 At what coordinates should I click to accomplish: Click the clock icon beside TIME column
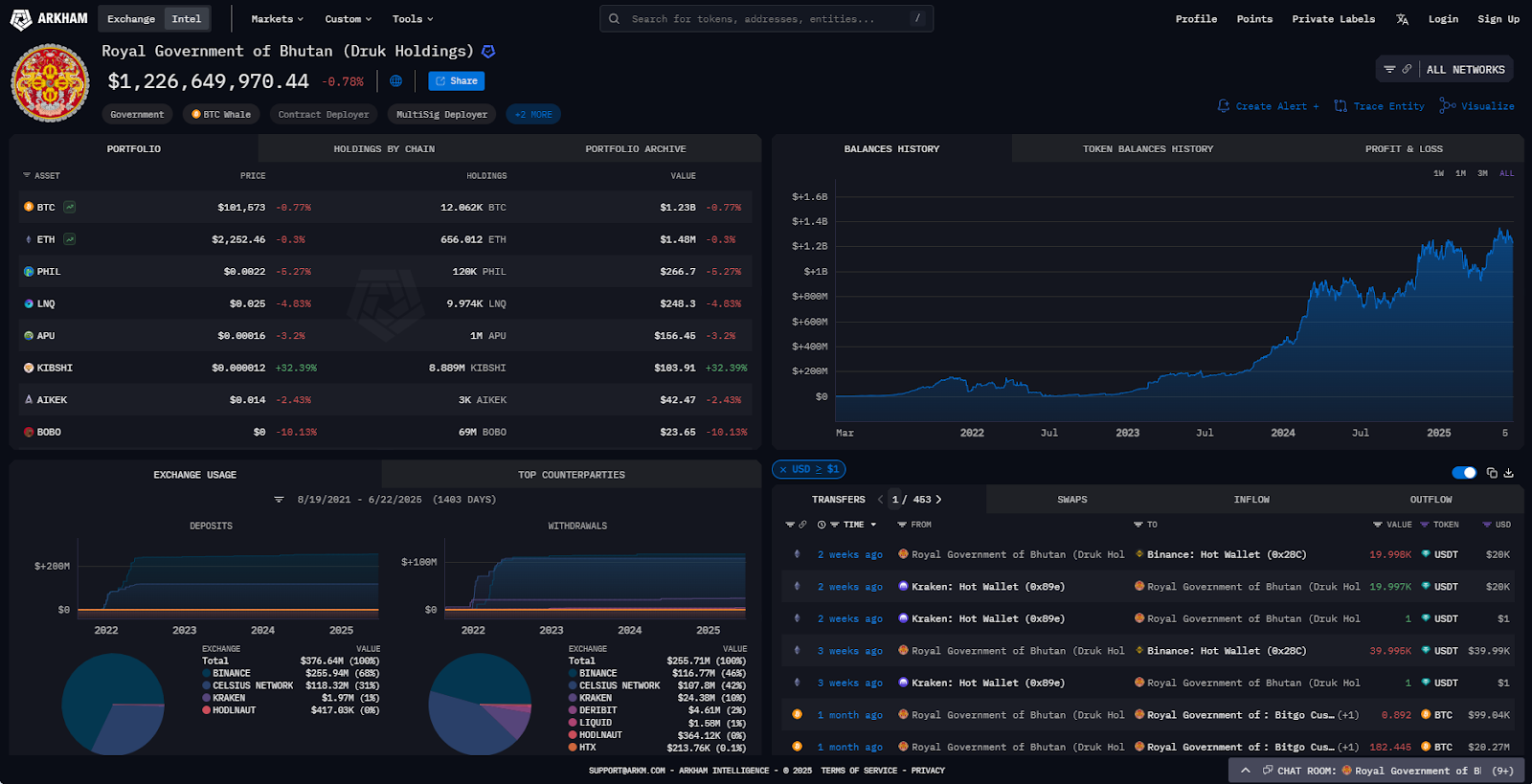coord(822,525)
